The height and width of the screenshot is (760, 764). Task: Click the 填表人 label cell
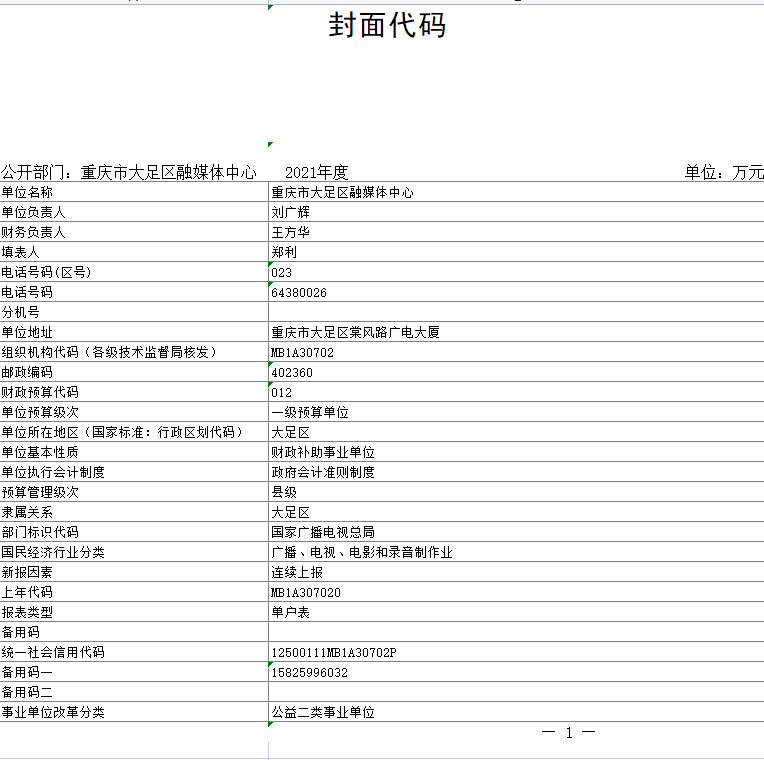tap(134, 252)
